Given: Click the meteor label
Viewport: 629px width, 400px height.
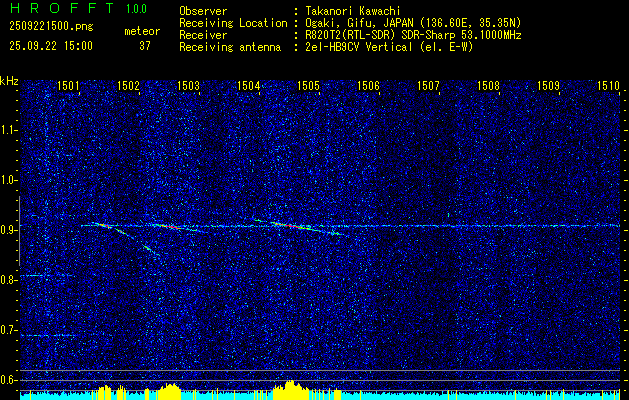Looking at the screenshot, I should pos(142,31).
